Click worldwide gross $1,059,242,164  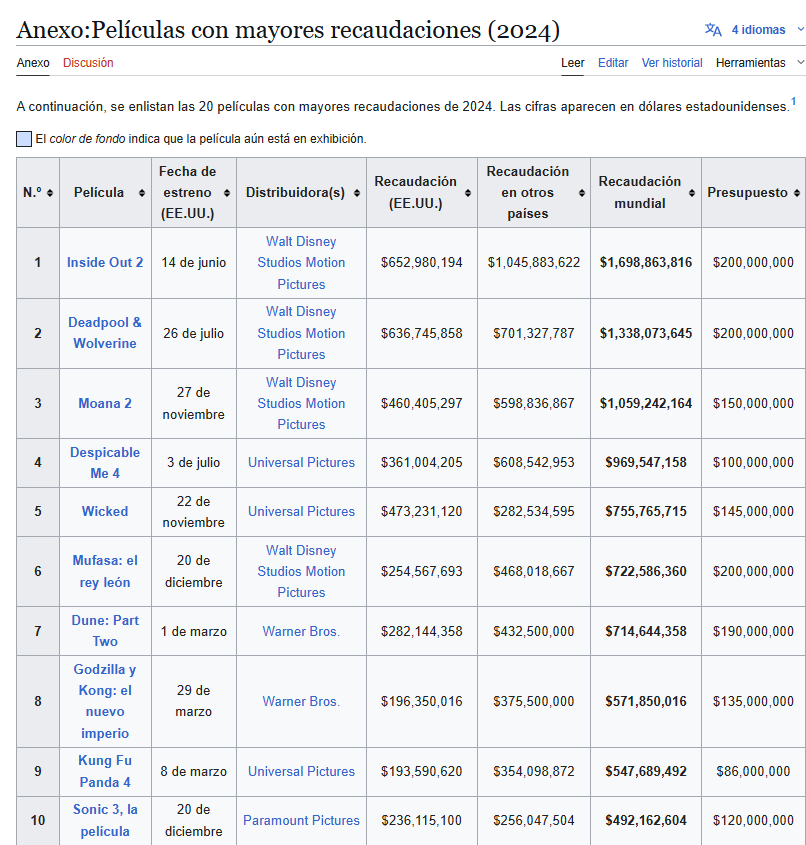(646, 403)
